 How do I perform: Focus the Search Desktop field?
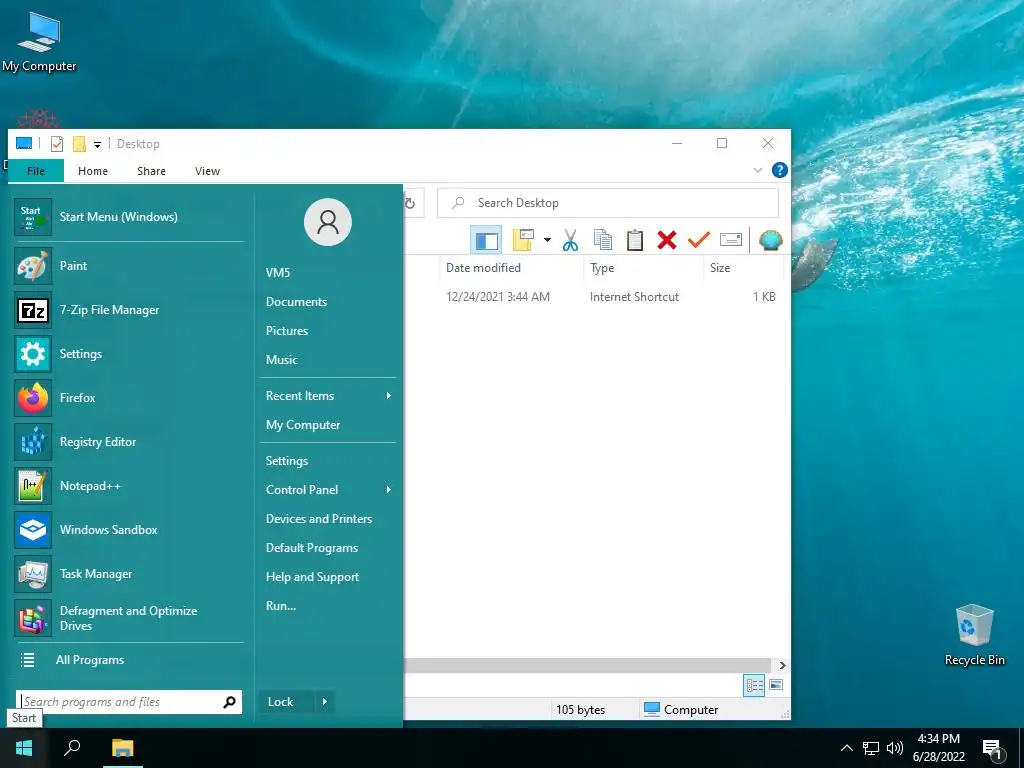click(x=608, y=203)
